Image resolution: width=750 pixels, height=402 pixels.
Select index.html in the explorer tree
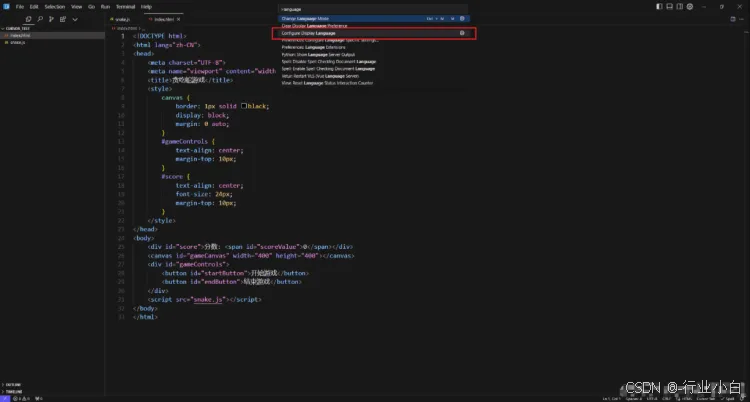(x=52, y=35)
